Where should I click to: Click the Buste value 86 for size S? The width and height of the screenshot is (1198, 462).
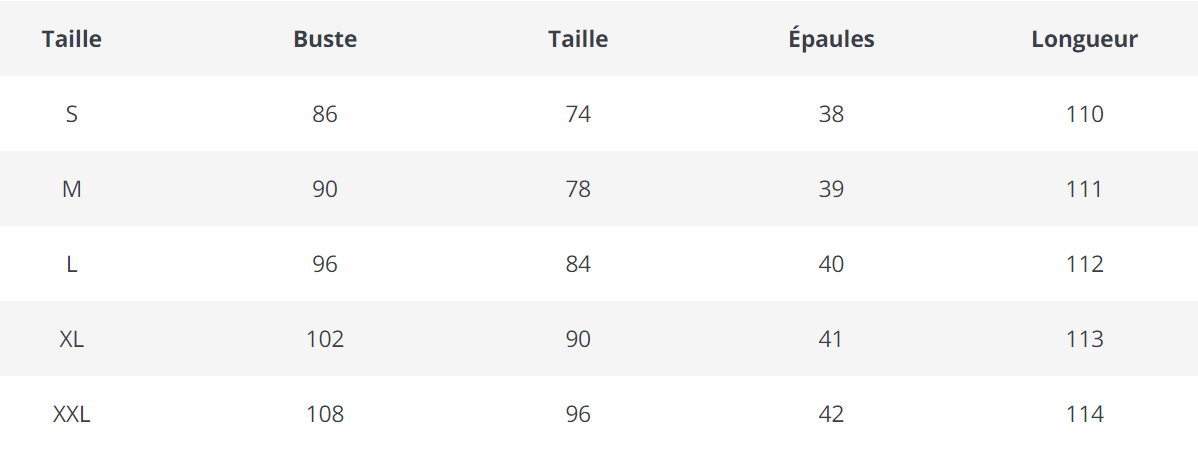pyautogui.click(x=325, y=114)
